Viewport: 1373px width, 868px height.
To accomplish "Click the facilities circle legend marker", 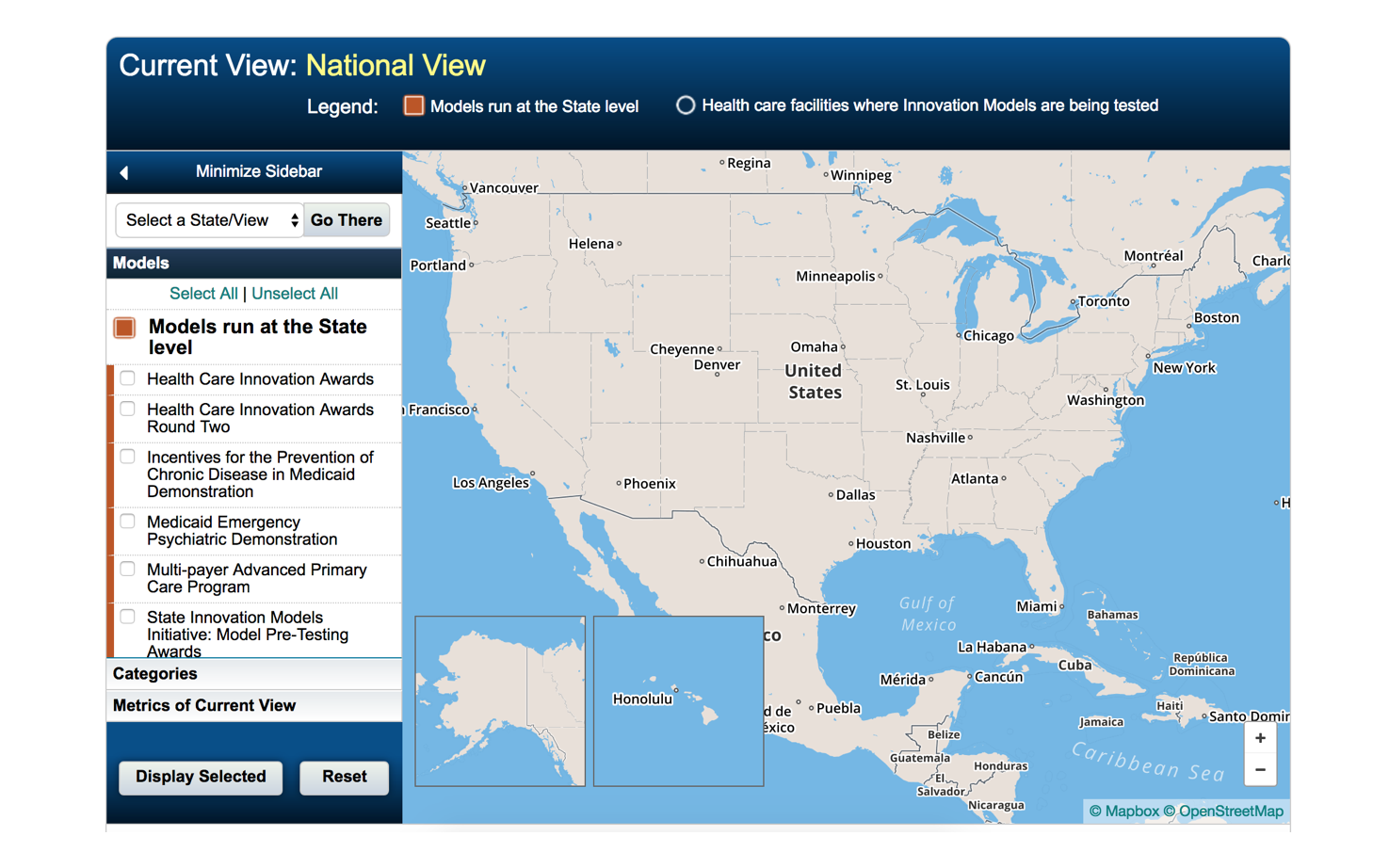I will pyautogui.click(x=686, y=105).
